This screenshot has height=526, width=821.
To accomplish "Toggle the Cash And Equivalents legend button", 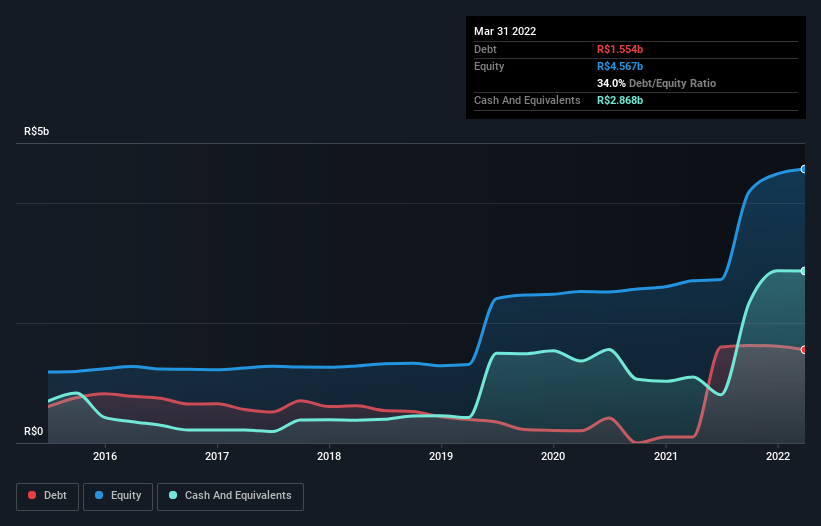I will click(x=230, y=496).
